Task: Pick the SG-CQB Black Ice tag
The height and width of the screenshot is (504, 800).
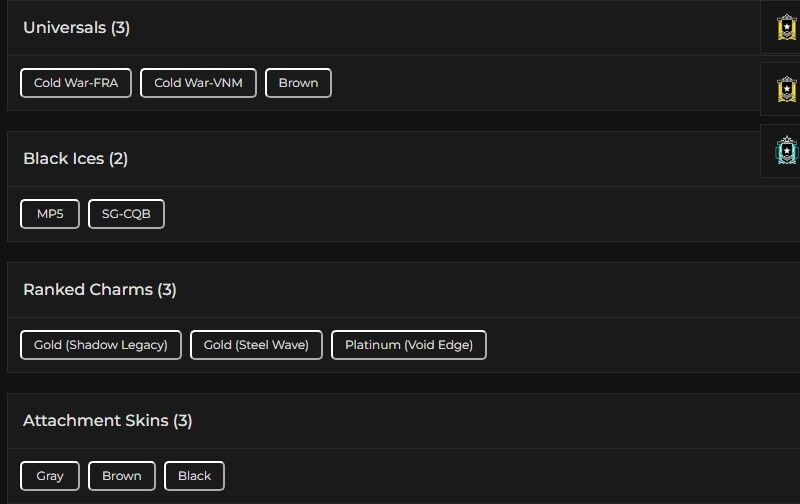Action: (x=126, y=214)
